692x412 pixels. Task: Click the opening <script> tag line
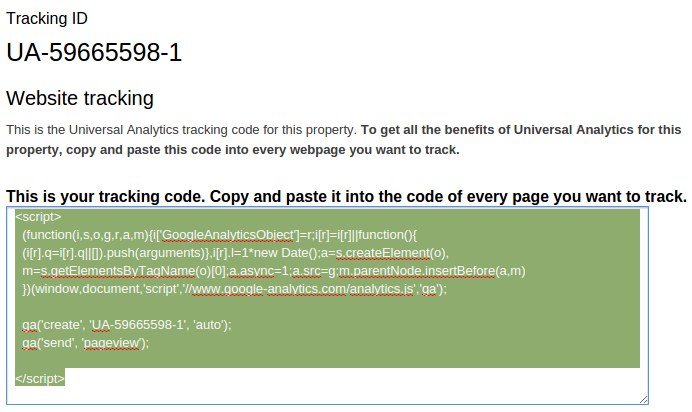(39, 216)
